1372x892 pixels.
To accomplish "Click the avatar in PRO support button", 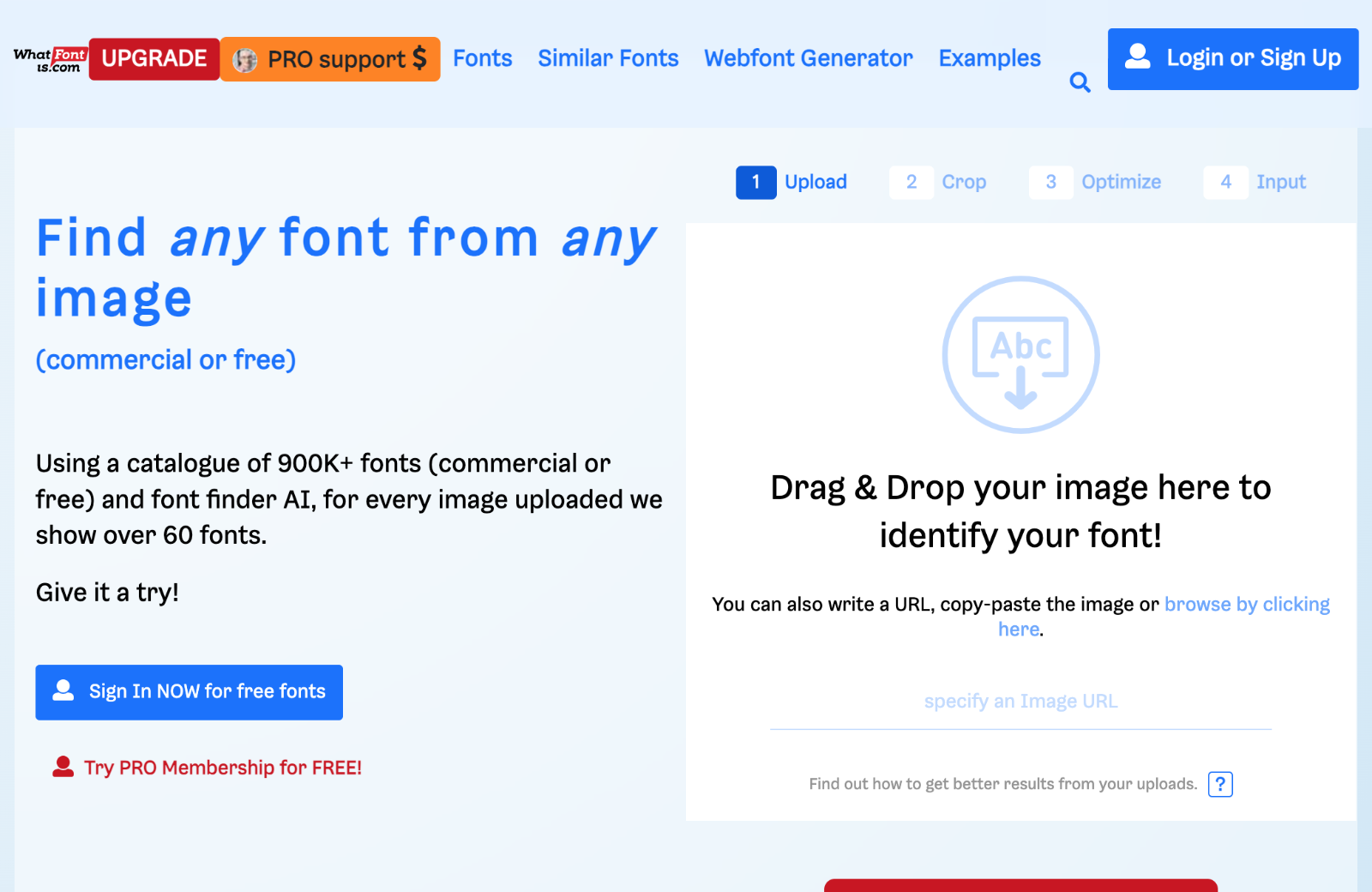I will [245, 60].
